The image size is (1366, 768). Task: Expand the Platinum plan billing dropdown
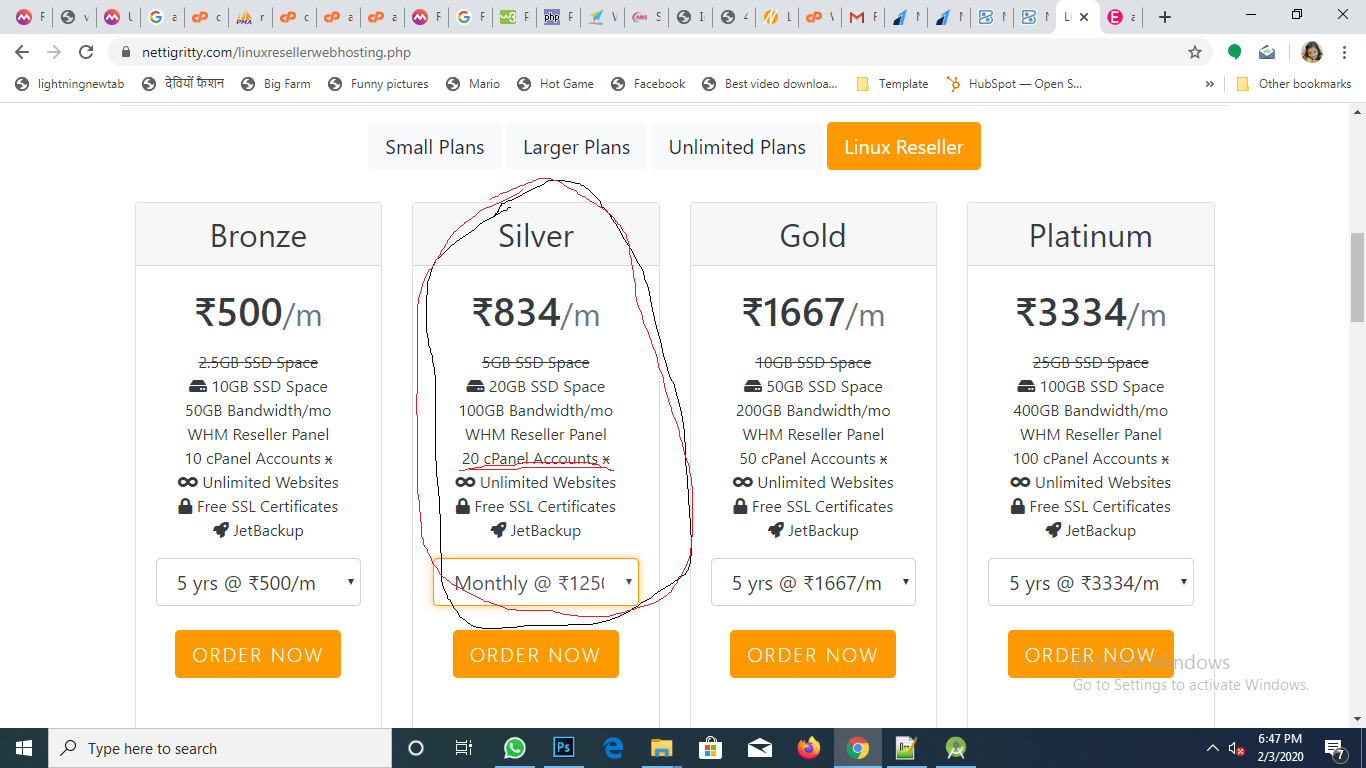tap(1090, 583)
